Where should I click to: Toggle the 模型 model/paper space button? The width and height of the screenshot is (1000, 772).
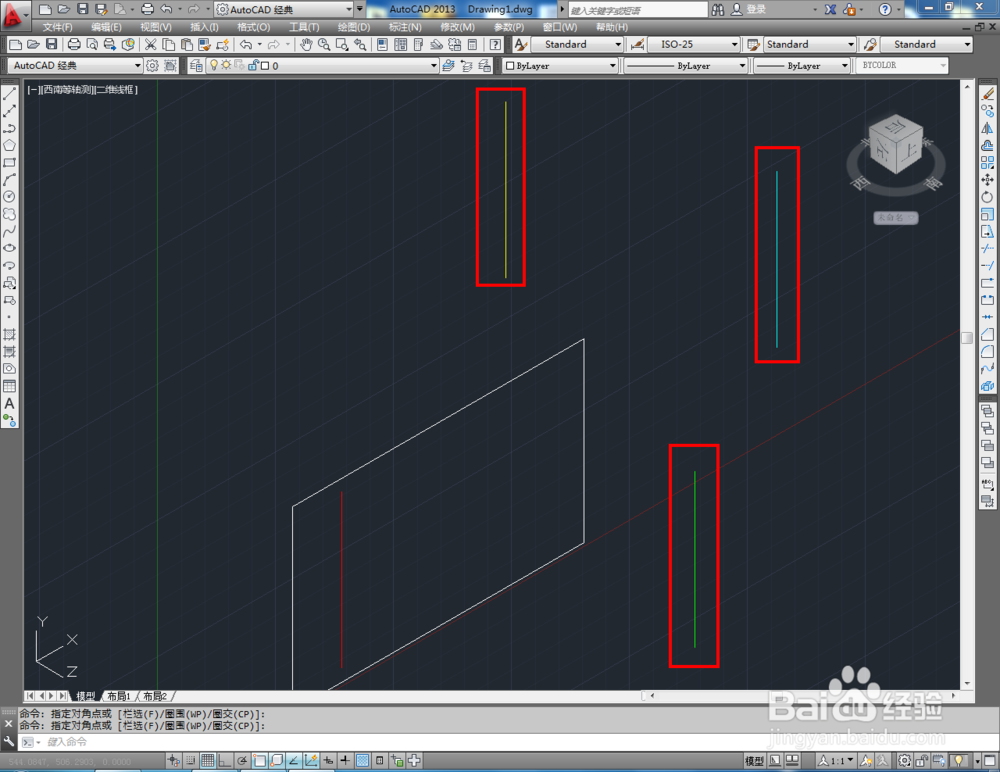(x=754, y=761)
